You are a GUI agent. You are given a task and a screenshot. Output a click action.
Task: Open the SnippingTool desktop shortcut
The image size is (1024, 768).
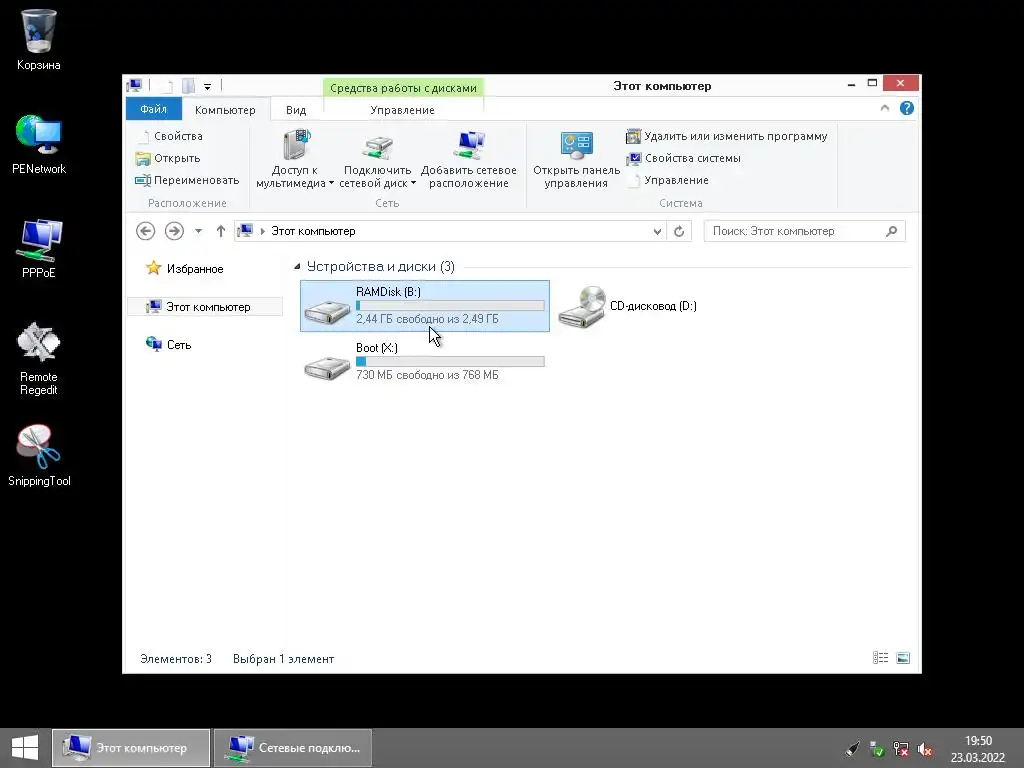point(39,456)
